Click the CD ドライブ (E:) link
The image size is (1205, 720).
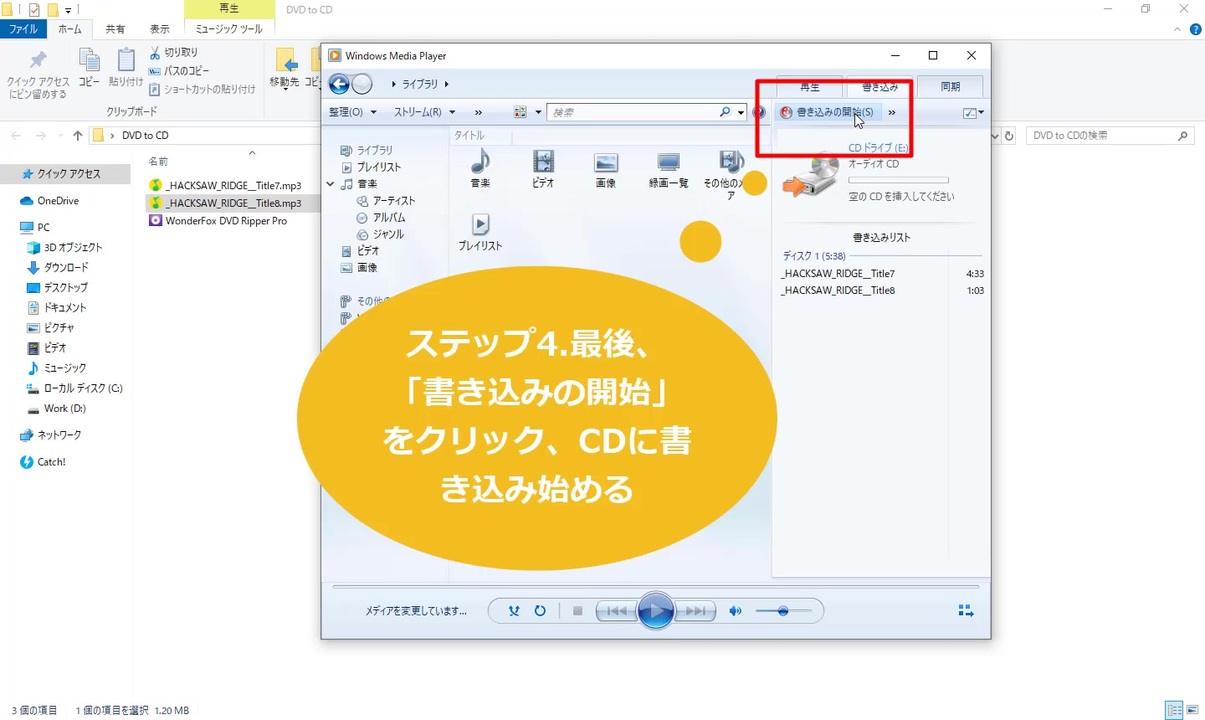[x=878, y=148]
